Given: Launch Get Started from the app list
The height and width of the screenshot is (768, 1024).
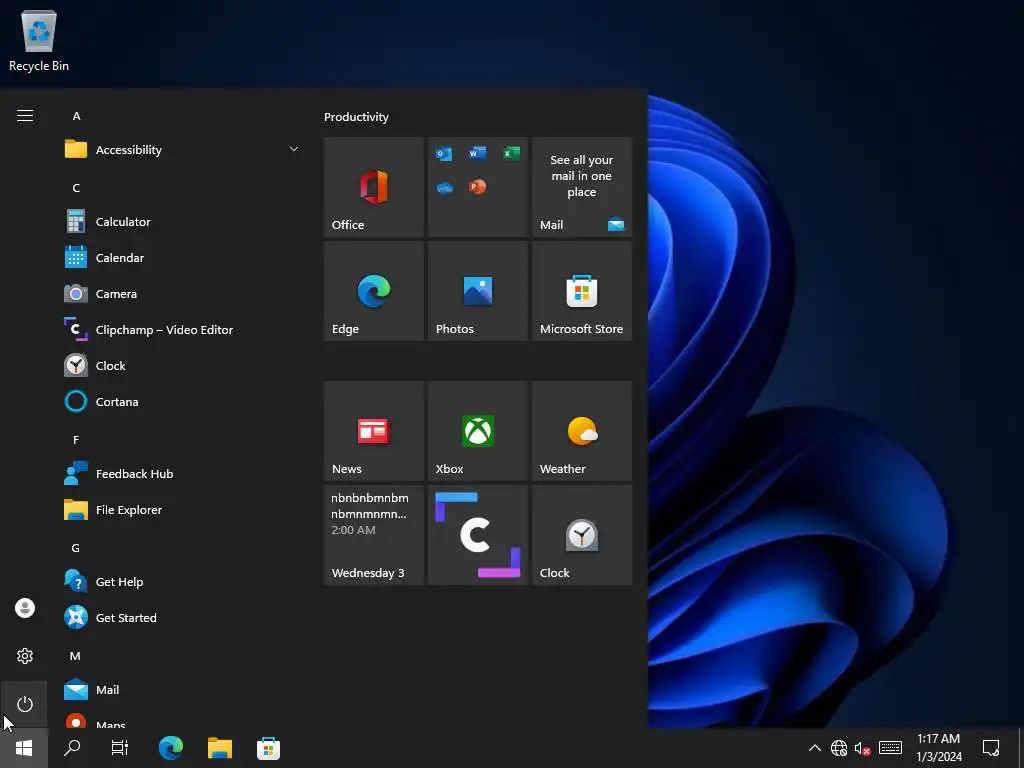Looking at the screenshot, I should [x=183, y=618].
